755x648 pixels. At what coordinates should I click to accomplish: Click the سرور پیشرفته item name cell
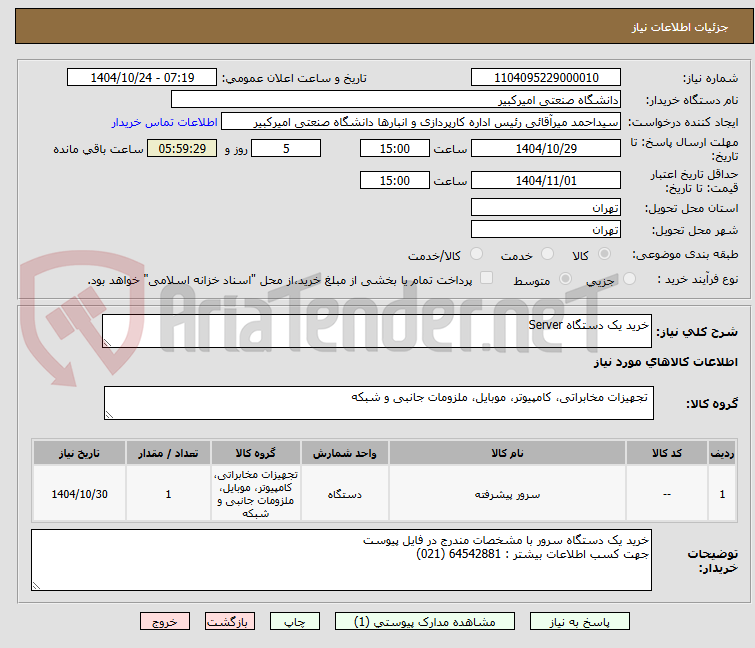click(507, 494)
